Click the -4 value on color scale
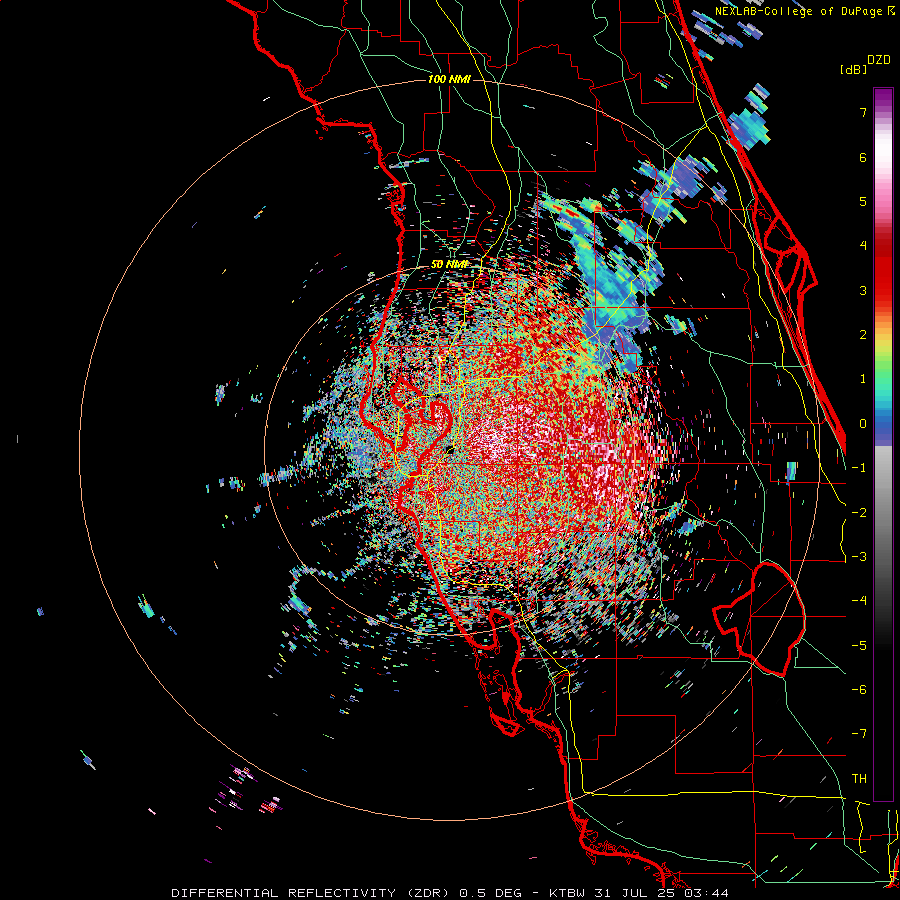This screenshot has height=900, width=900. [859, 600]
